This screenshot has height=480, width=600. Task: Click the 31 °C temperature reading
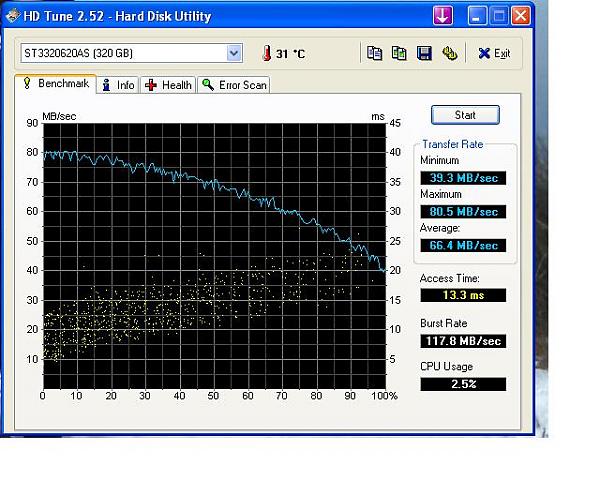tap(291, 54)
